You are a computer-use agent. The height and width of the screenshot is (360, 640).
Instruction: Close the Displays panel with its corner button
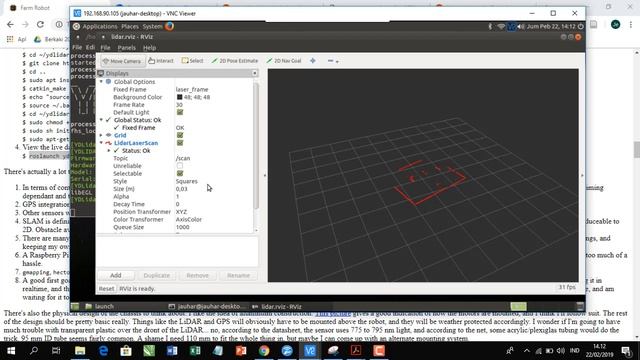pyautogui.click(x=255, y=73)
